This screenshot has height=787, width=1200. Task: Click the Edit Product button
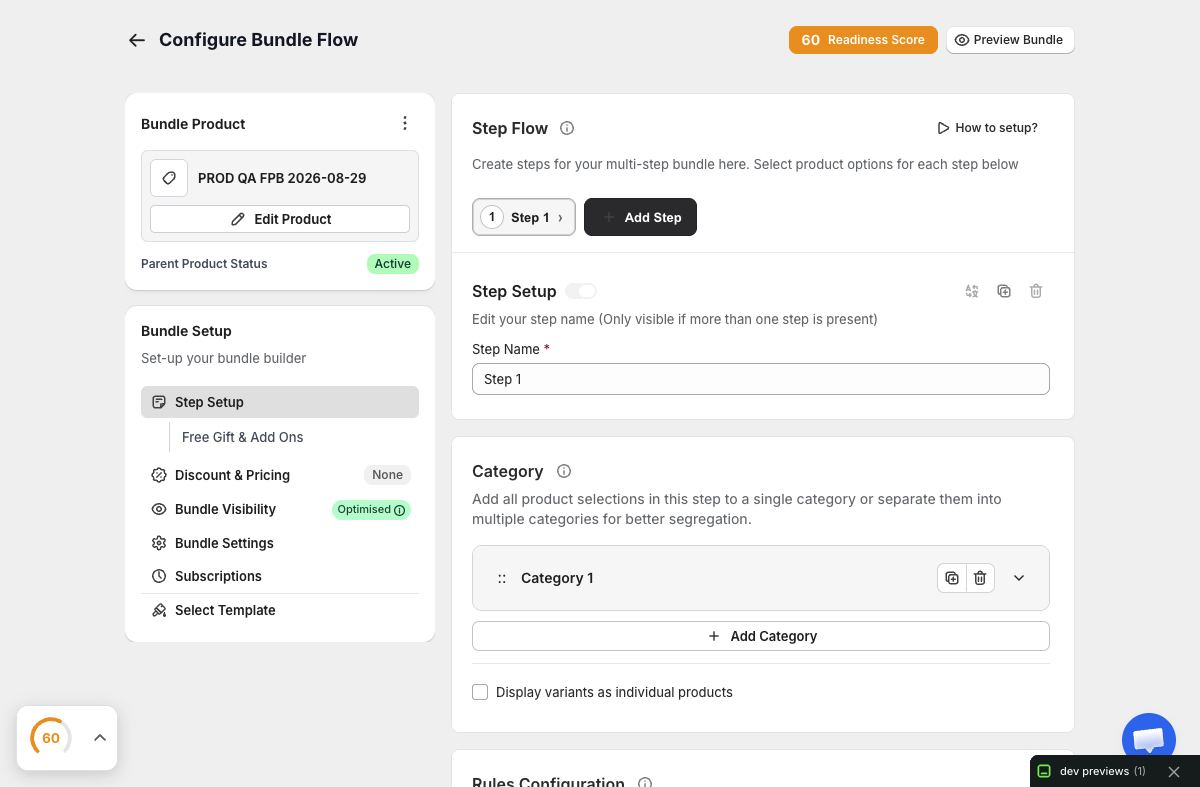[x=280, y=219]
